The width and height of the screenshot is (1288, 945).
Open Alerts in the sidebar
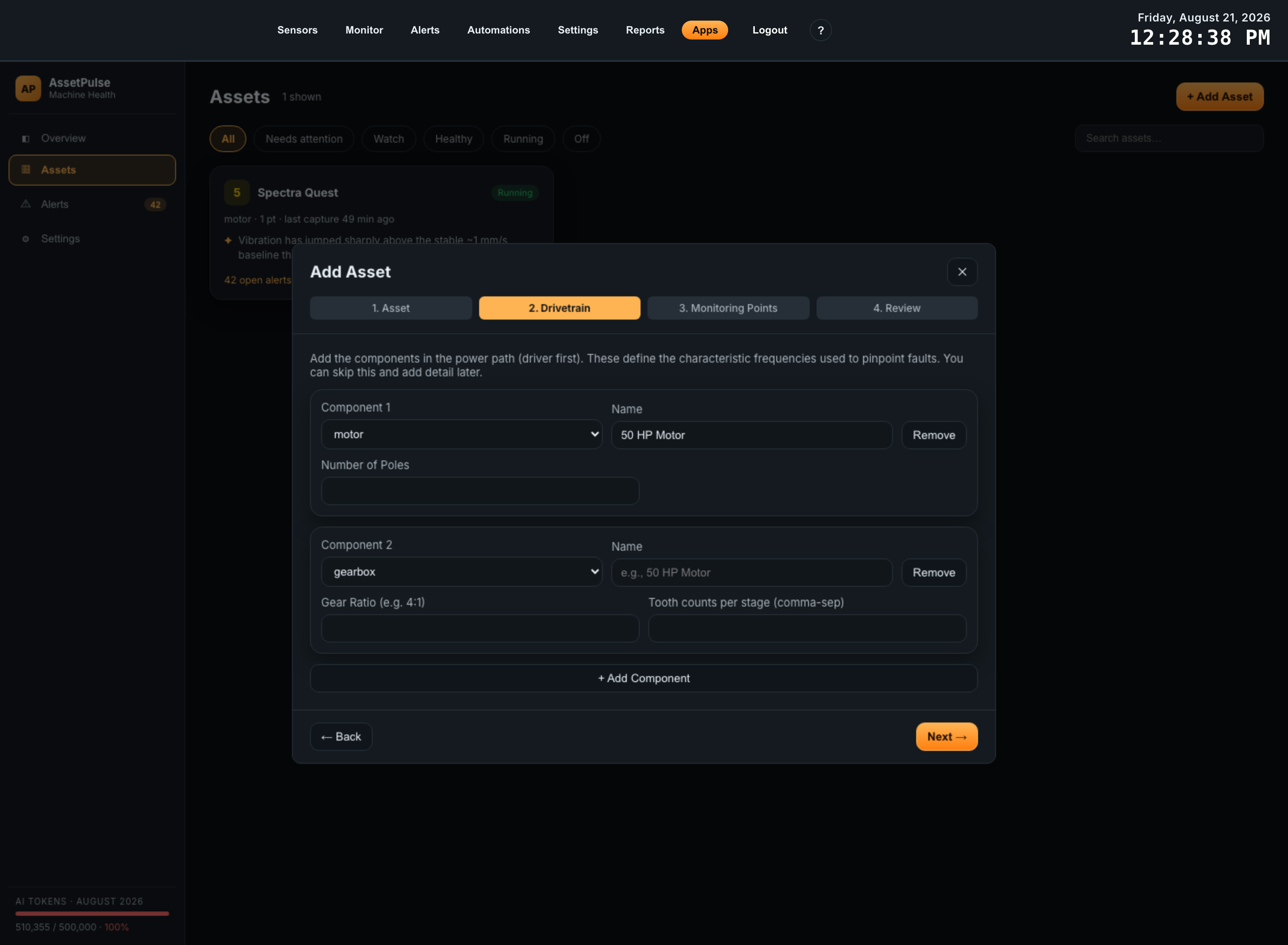(x=92, y=205)
